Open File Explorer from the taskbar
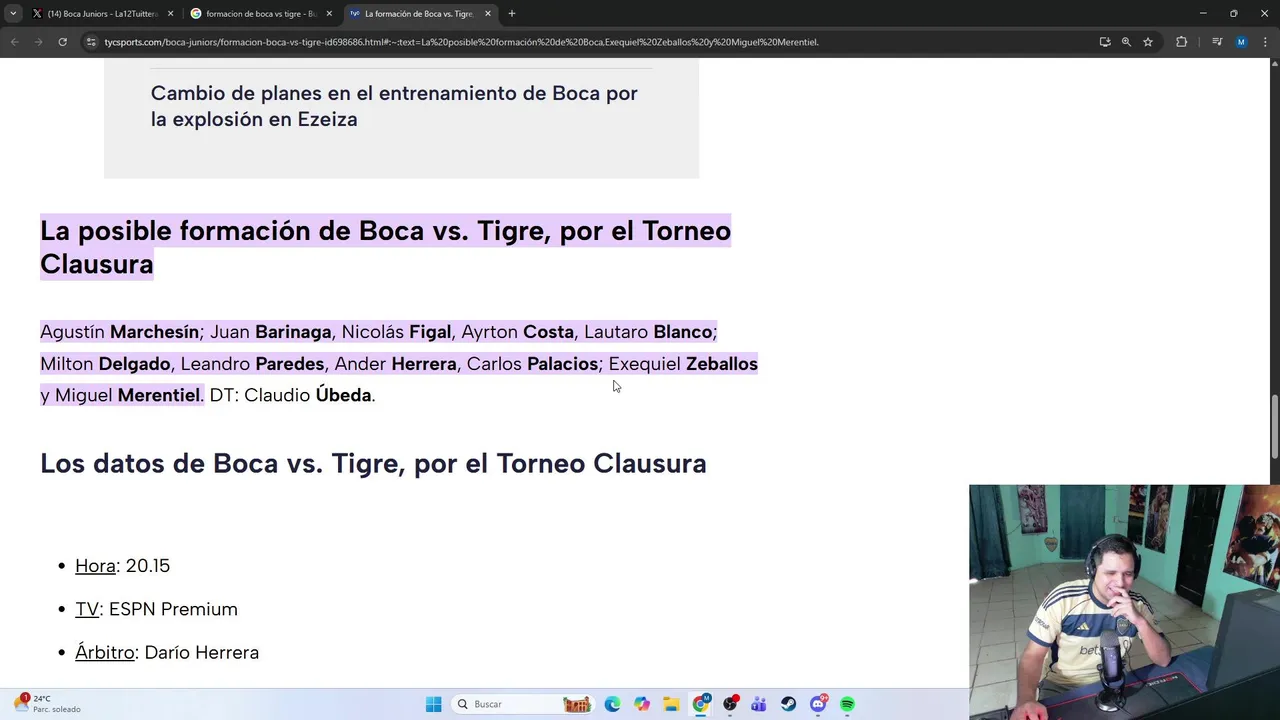Viewport: 1280px width, 720px height. [x=671, y=704]
